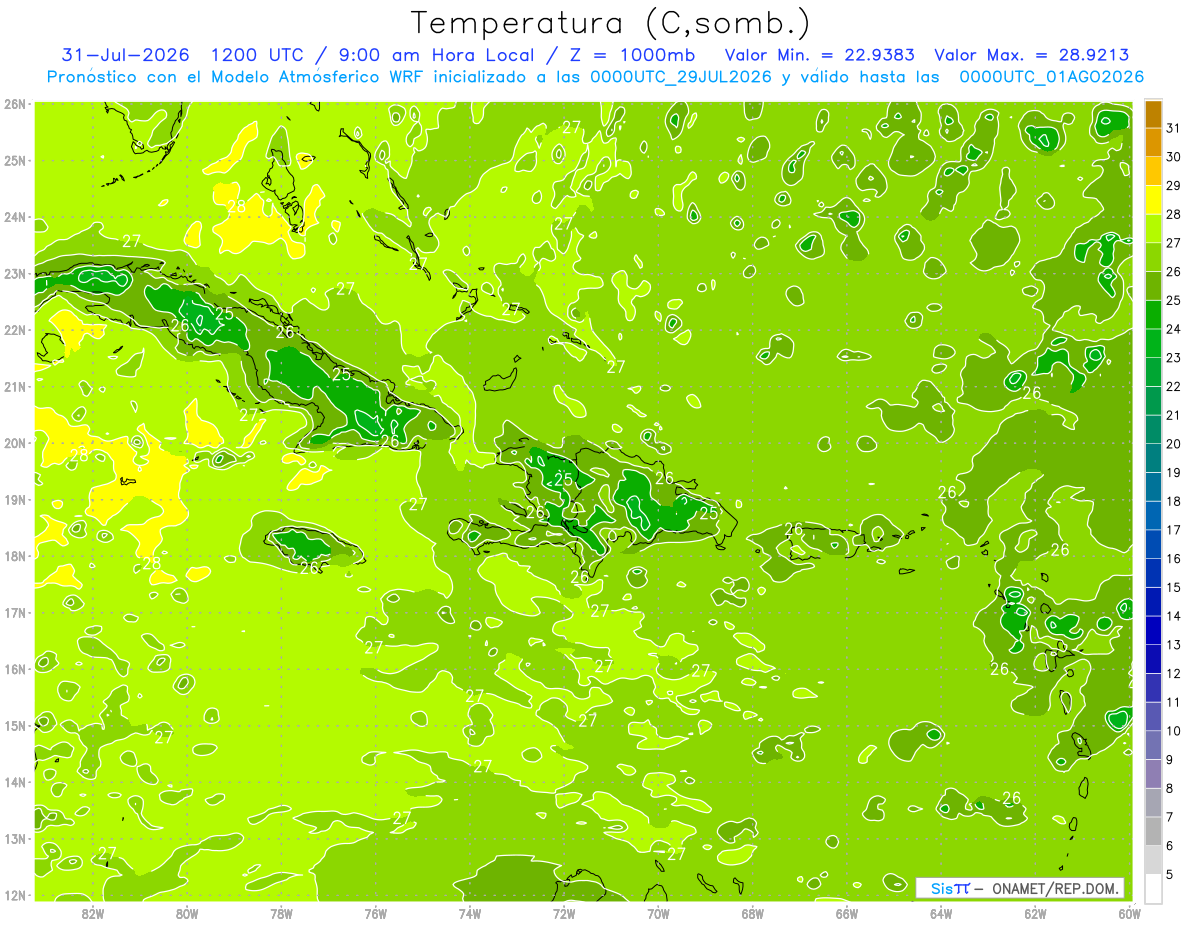The height and width of the screenshot is (927, 1200).
Task: Click the "18" label on the color scale
Action: pos(1174,501)
